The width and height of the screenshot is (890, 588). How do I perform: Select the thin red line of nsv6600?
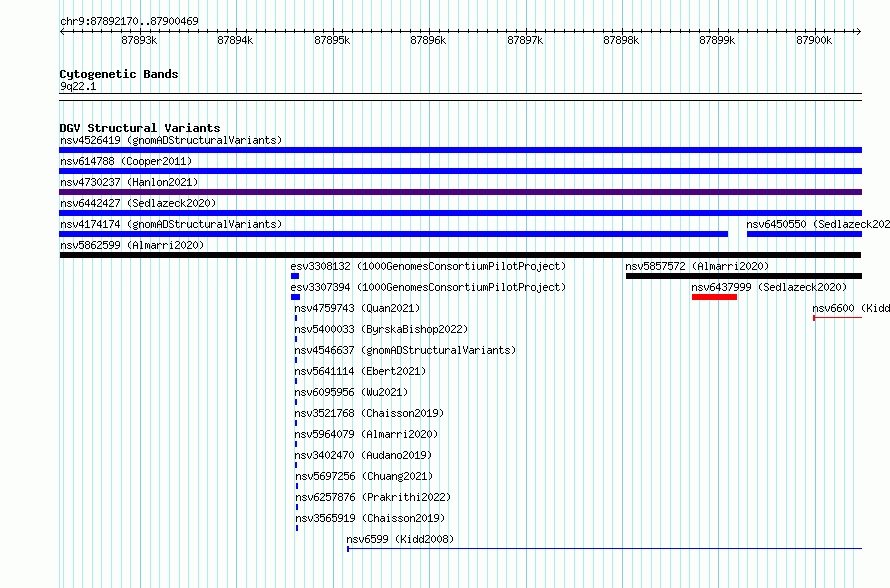click(x=837, y=318)
